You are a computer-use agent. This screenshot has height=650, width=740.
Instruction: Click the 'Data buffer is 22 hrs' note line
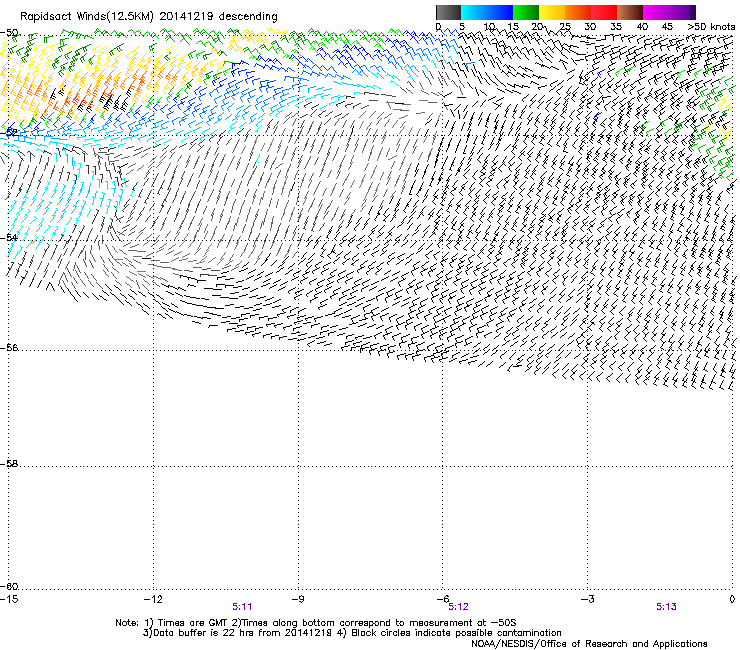click(352, 633)
